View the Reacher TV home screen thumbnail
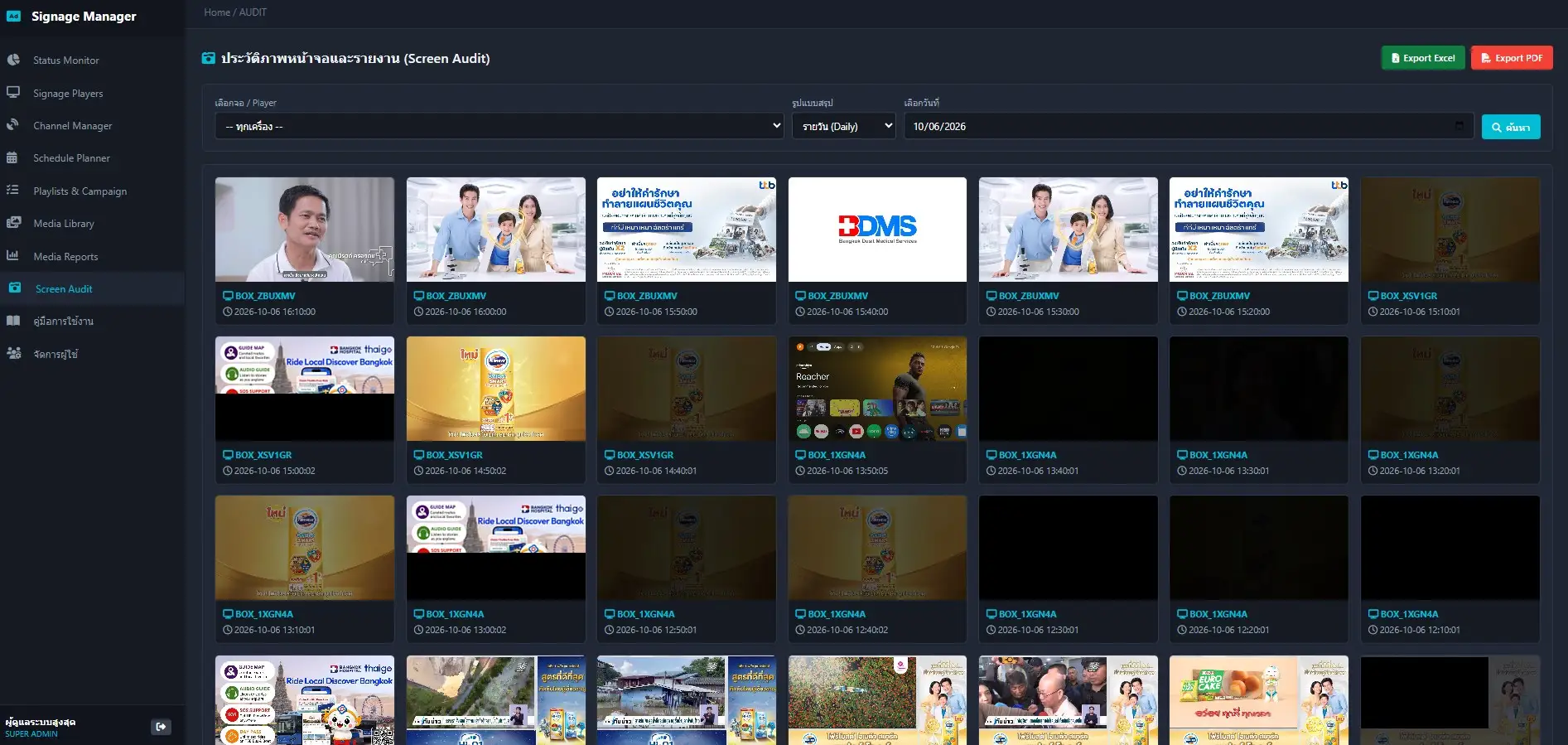This screenshot has height=745, width=1568. 877,389
